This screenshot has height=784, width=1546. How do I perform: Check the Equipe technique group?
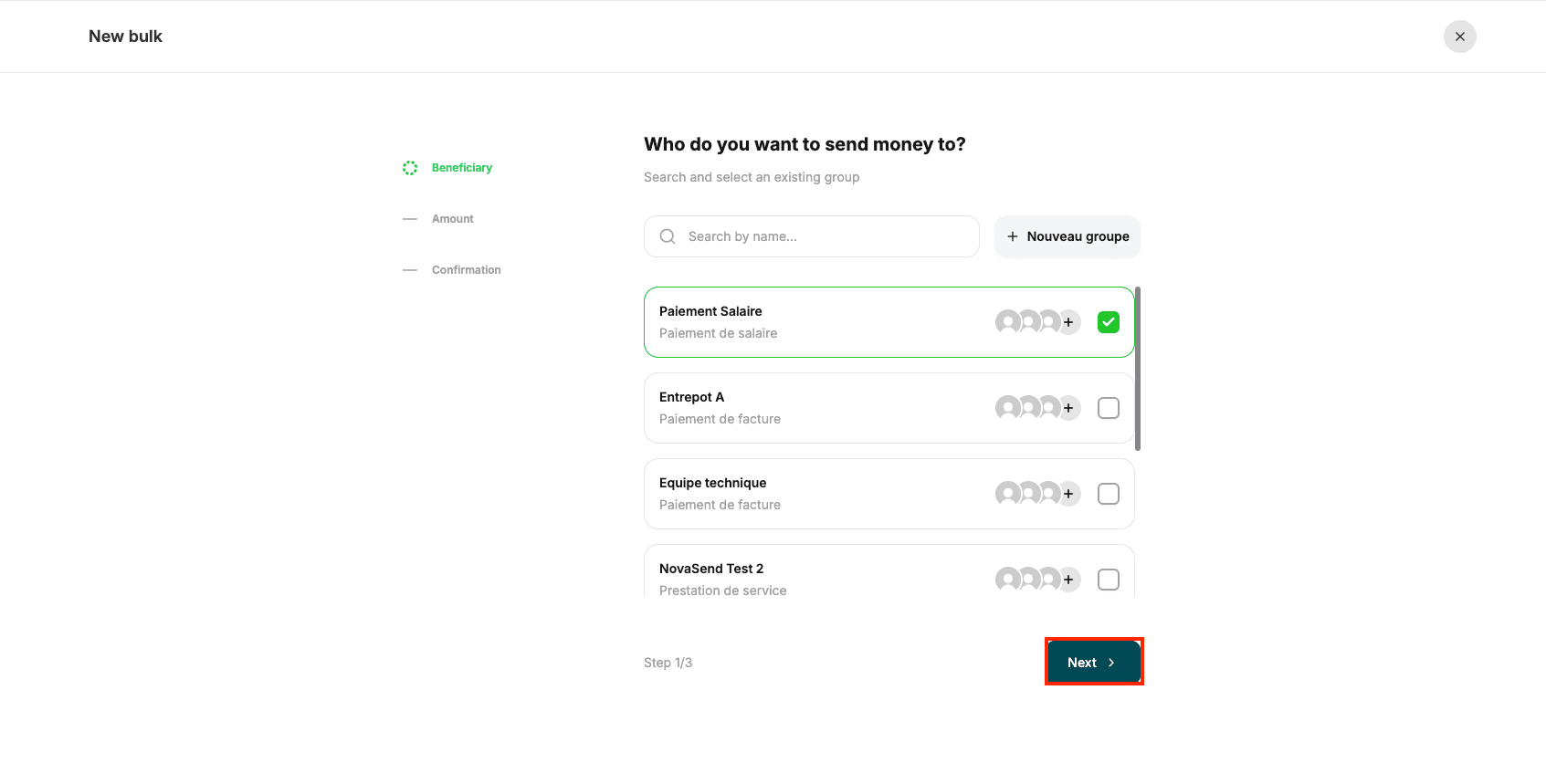tap(1109, 493)
